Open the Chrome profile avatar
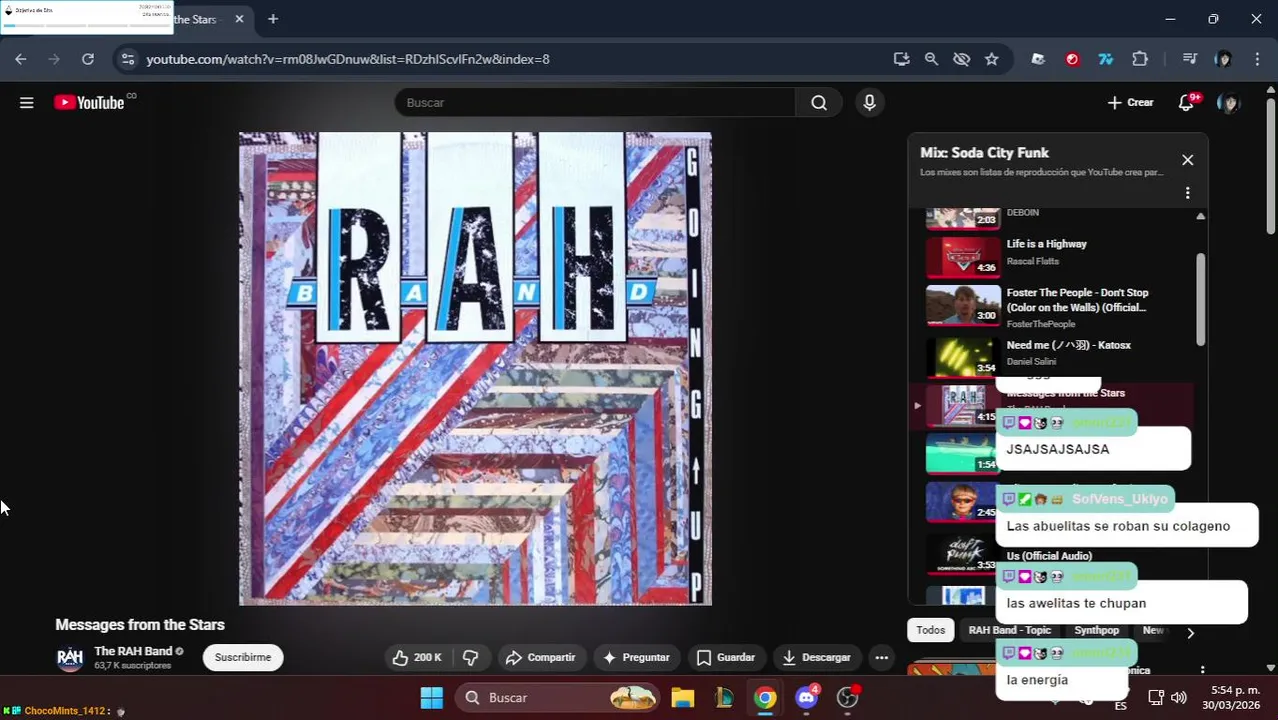 (x=1223, y=59)
